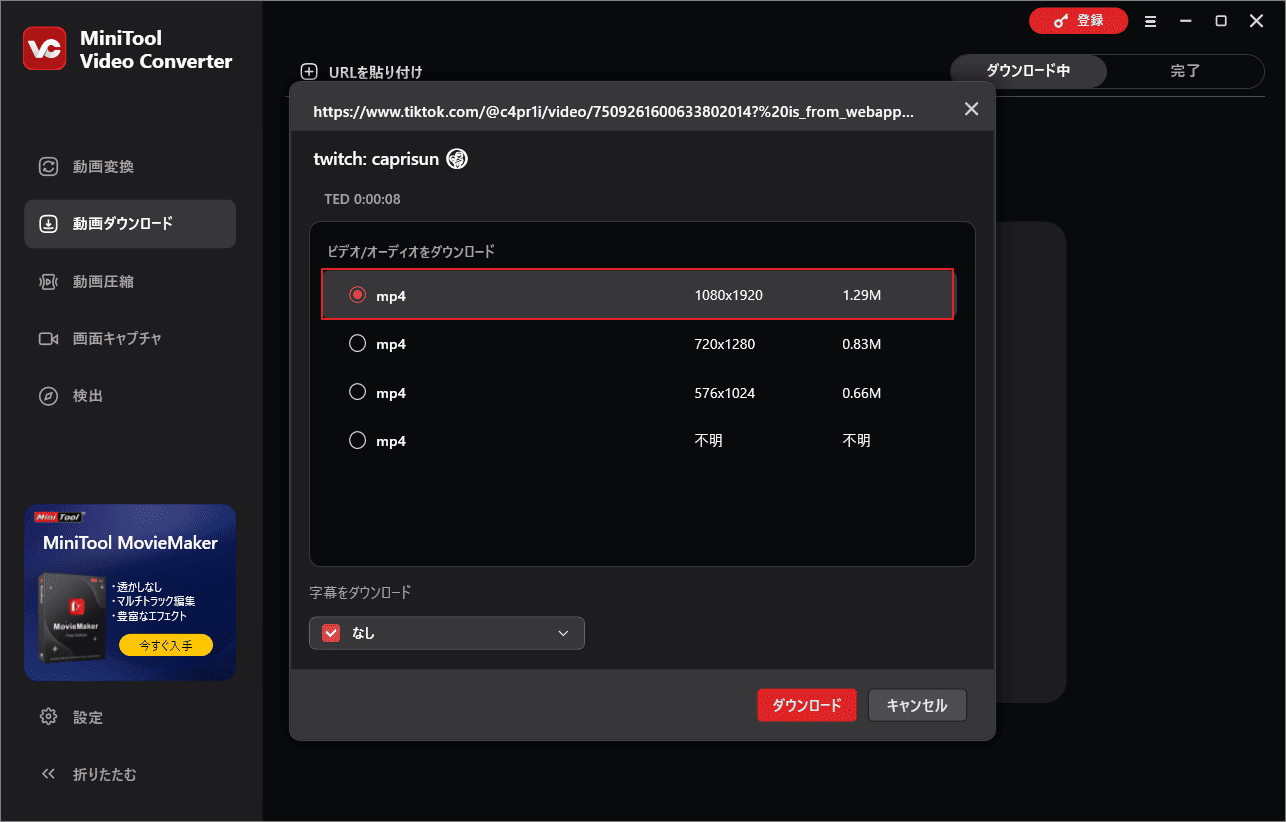Open the hamburger menu icon in title bar
Viewport: 1286px width, 822px height.
(1150, 21)
